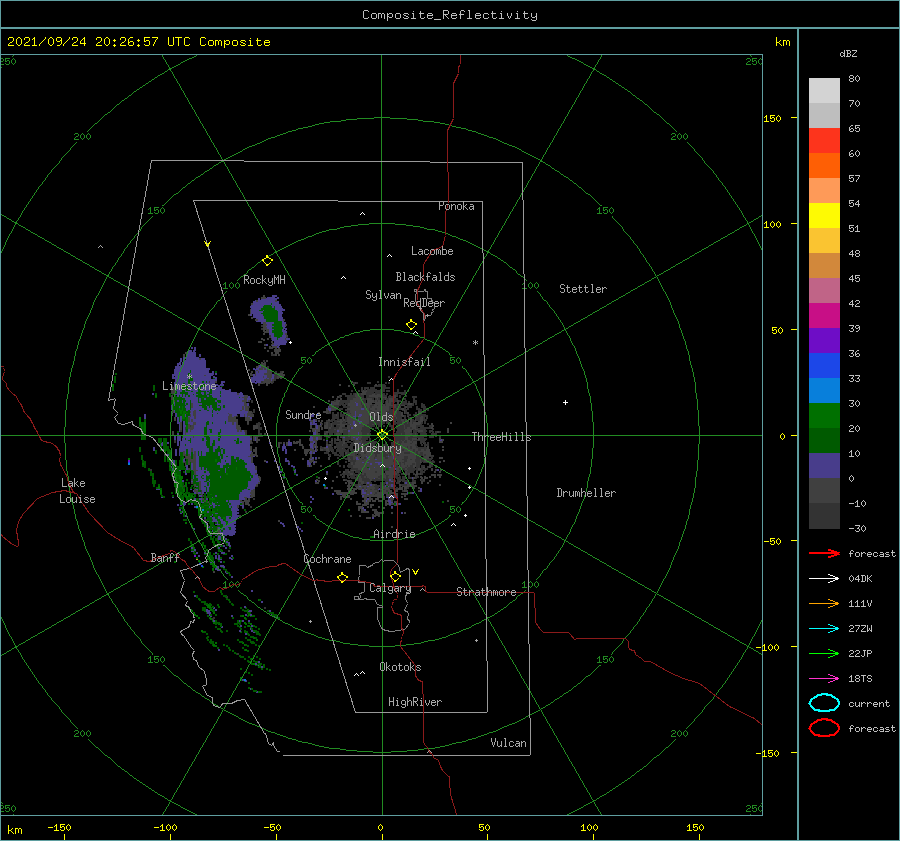The width and height of the screenshot is (900, 841).
Task: Click the cyan 27ZW arrow in legend
Action: click(x=824, y=629)
